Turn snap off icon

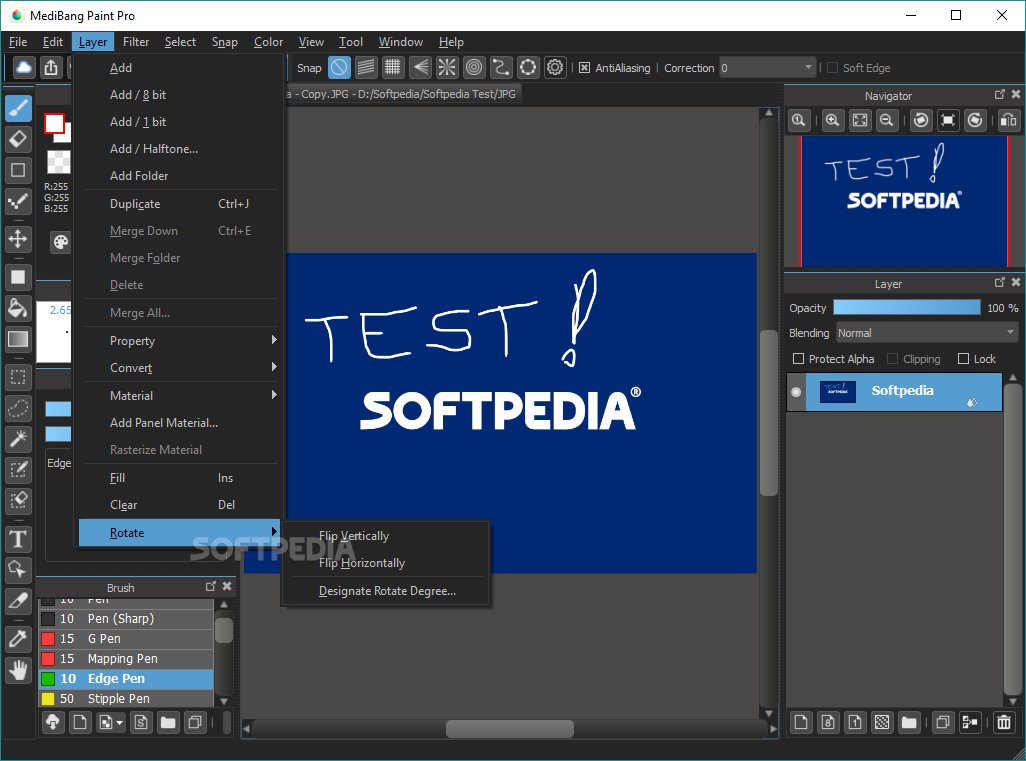(339, 67)
